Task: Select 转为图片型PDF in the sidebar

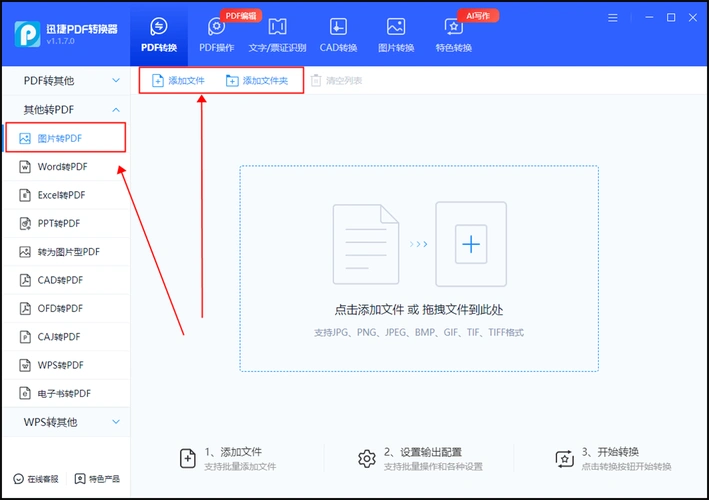Action: (66, 252)
